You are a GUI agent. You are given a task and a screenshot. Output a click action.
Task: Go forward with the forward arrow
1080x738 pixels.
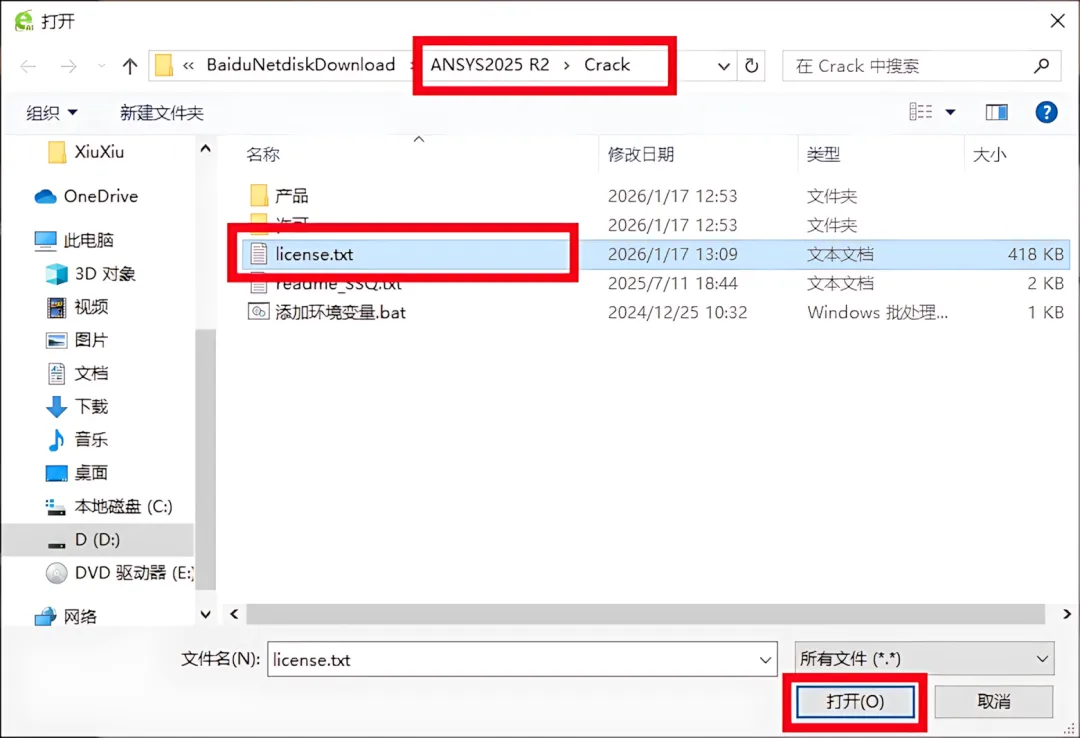(x=68, y=66)
